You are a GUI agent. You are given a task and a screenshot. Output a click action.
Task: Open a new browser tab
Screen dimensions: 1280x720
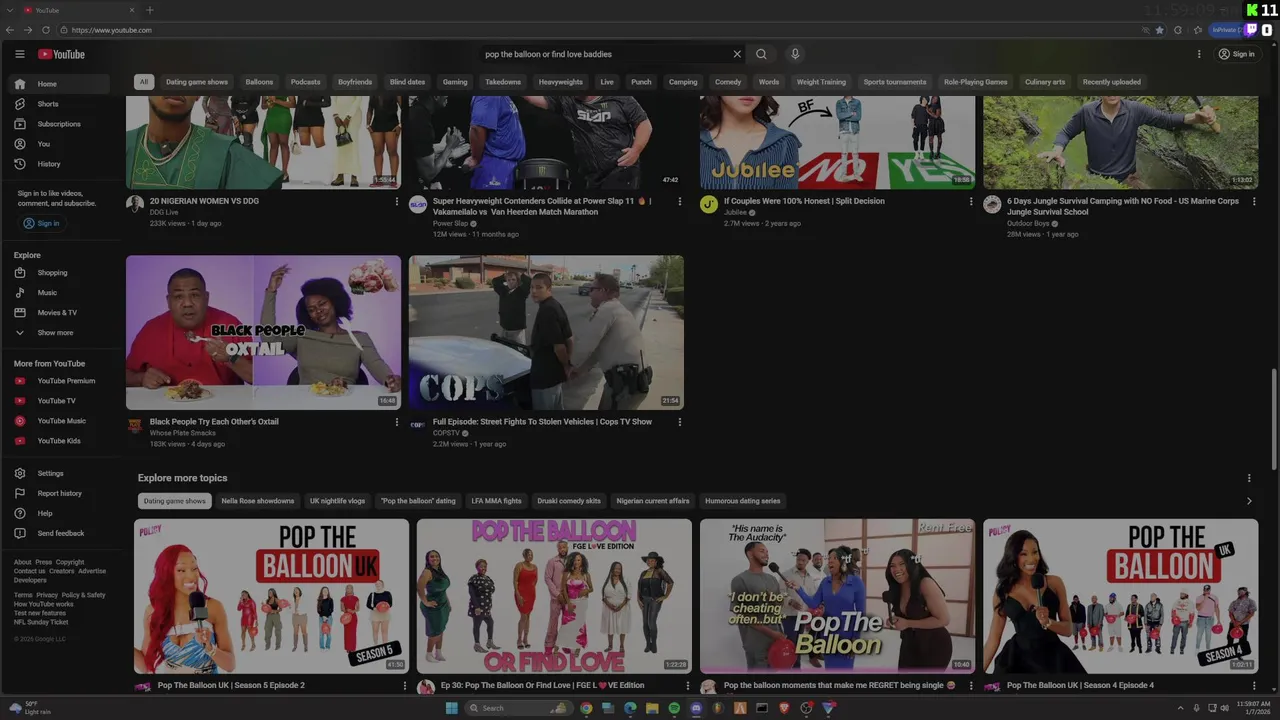[x=150, y=10]
